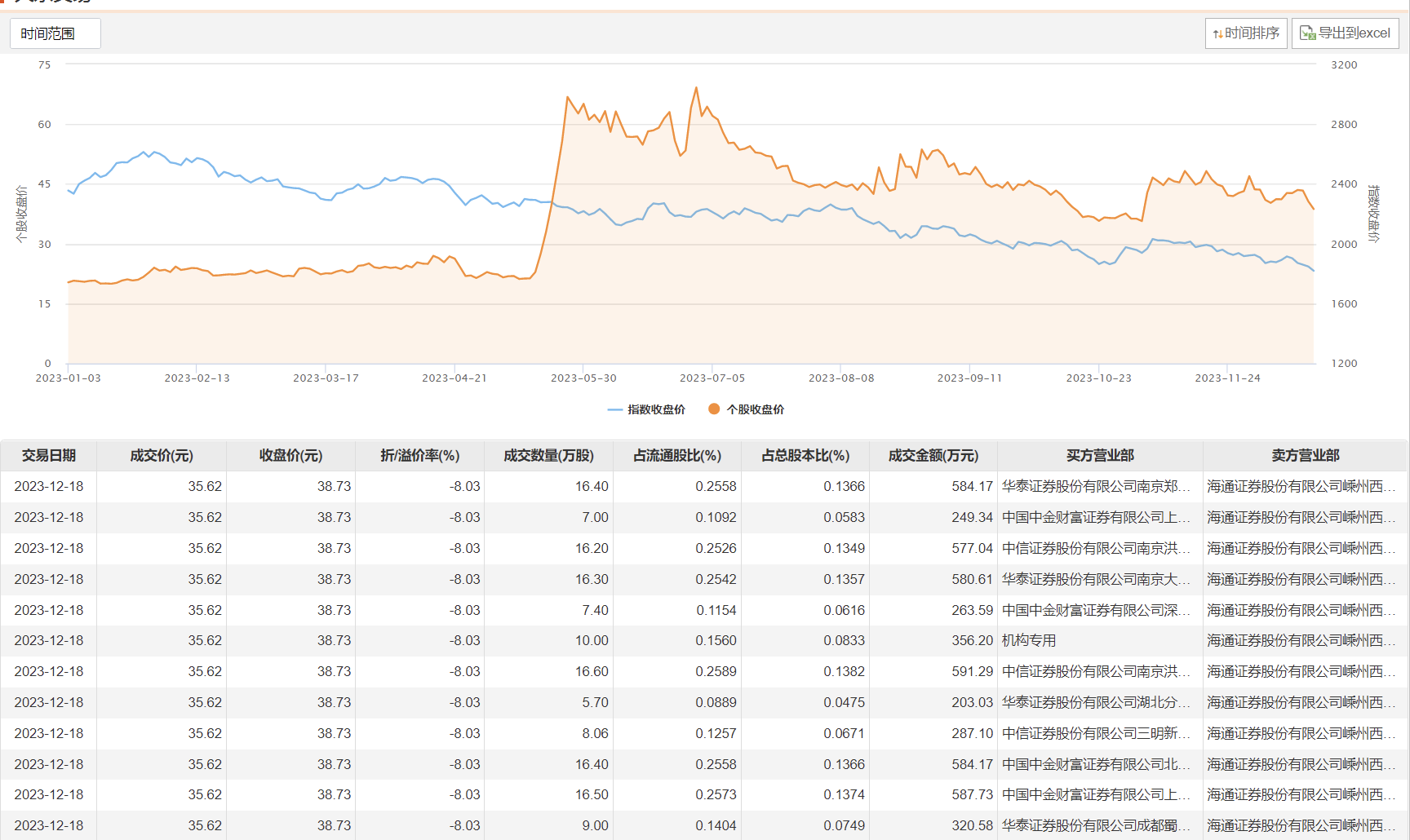The image size is (1410, 840).
Task: Toggle the 个股收盘价 legend series
Action: pyautogui.click(x=746, y=409)
